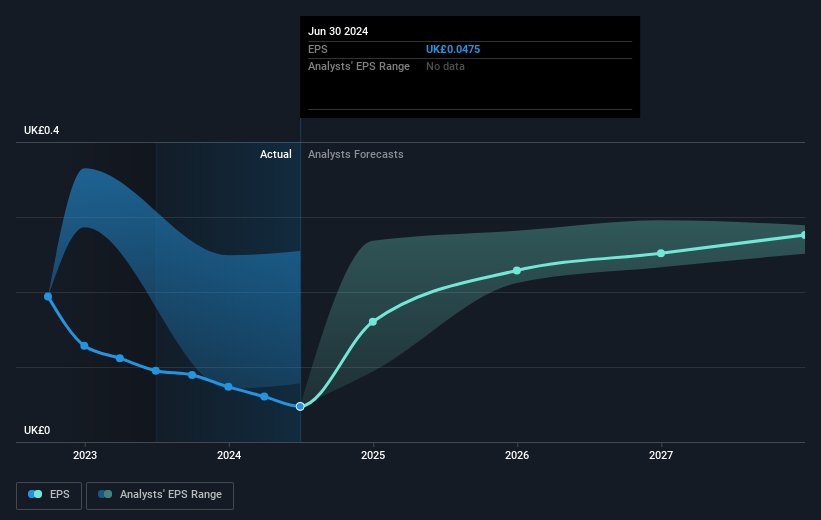The image size is (821, 520).
Task: Select the Jun 30 2024 EPS data point
Action: 300,406
